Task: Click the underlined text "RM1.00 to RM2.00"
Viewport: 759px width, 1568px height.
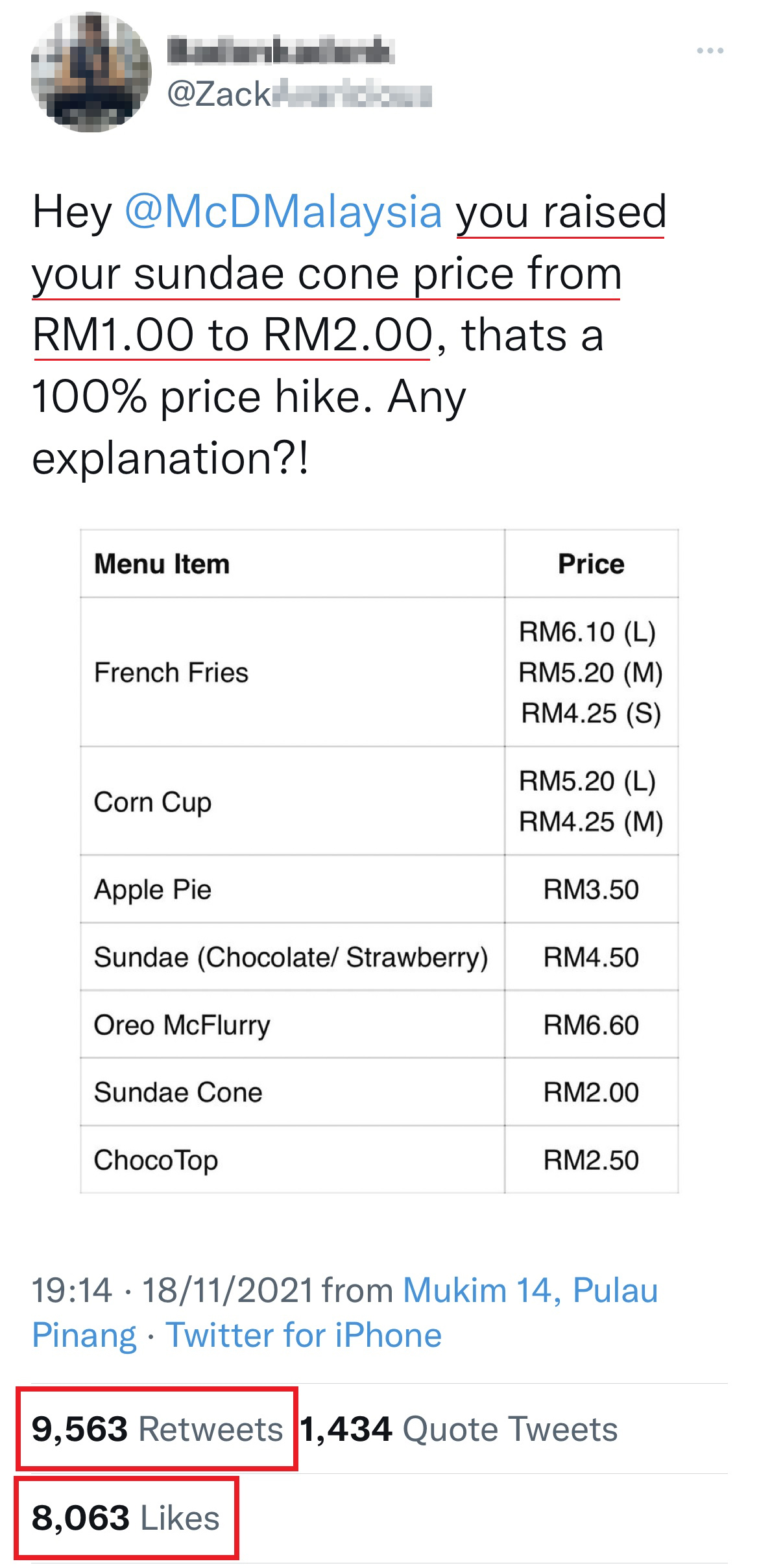Action: click(x=232, y=335)
